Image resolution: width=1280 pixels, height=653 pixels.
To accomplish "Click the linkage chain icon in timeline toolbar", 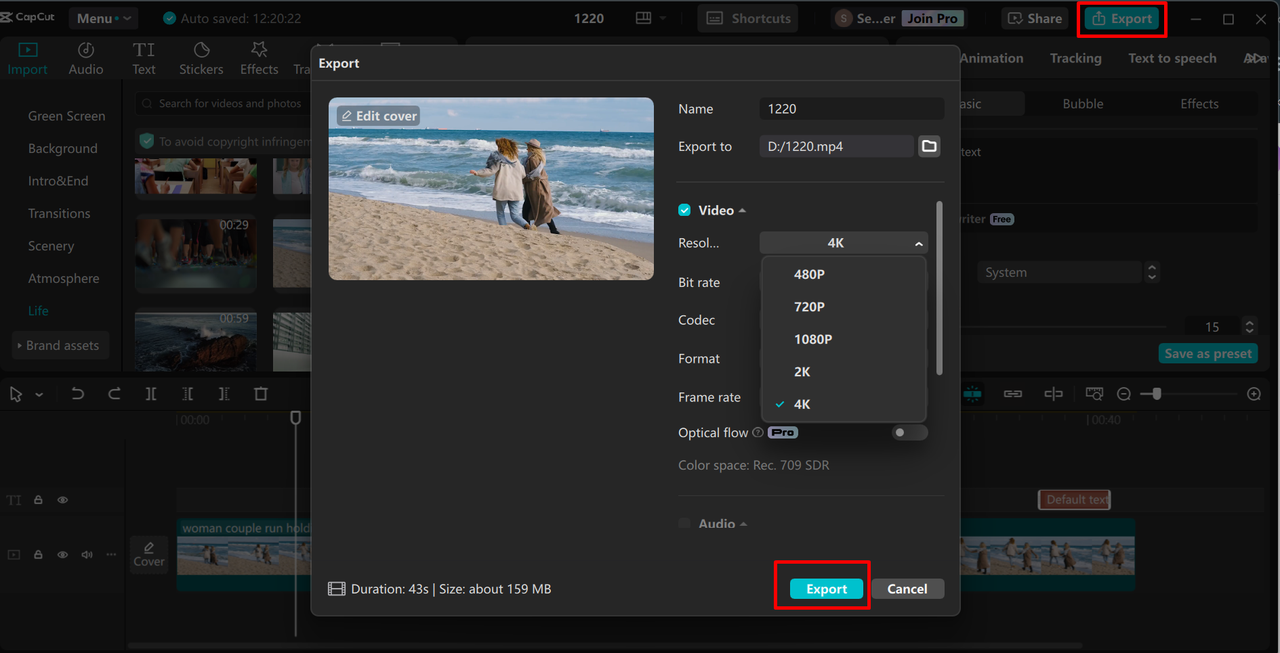I will pos(1013,394).
